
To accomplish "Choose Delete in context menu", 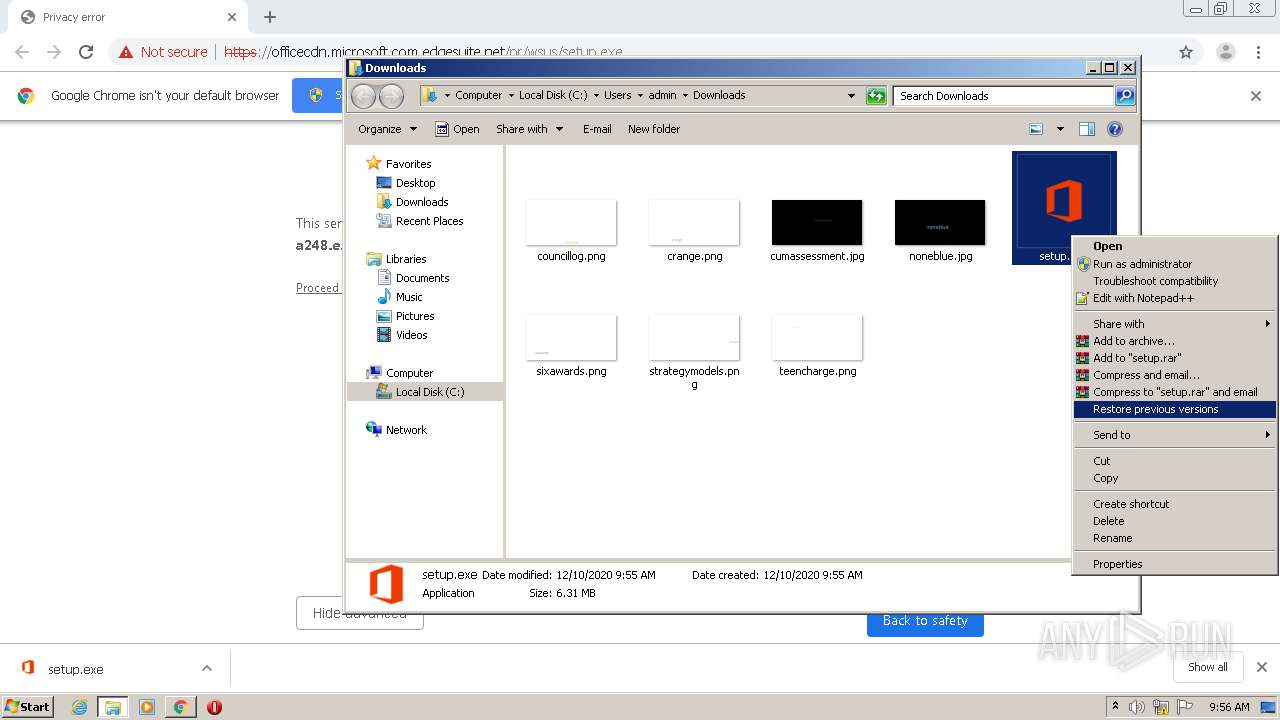I will (x=1174, y=521).
